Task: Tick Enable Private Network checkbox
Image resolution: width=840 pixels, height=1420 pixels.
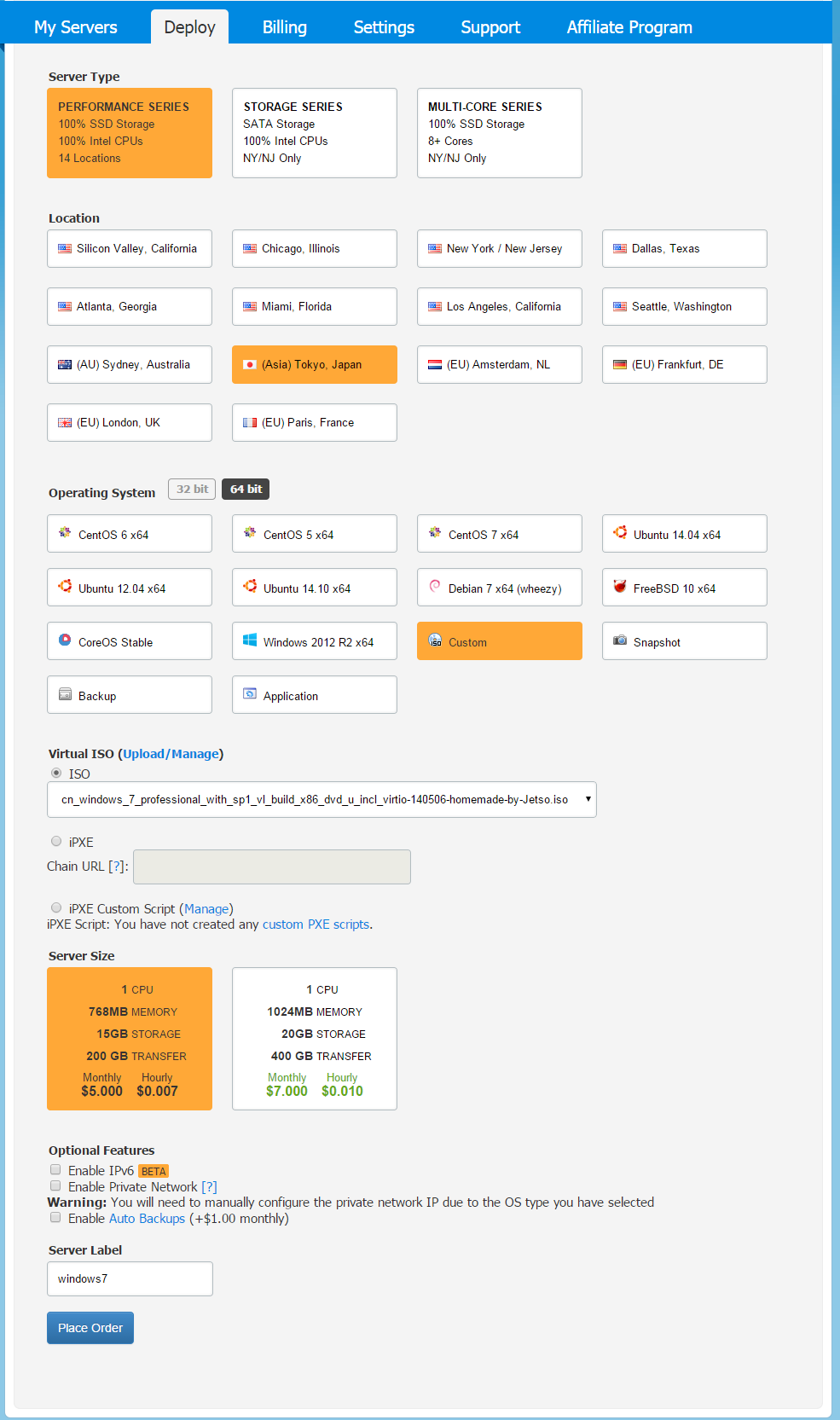Action: point(55,1185)
